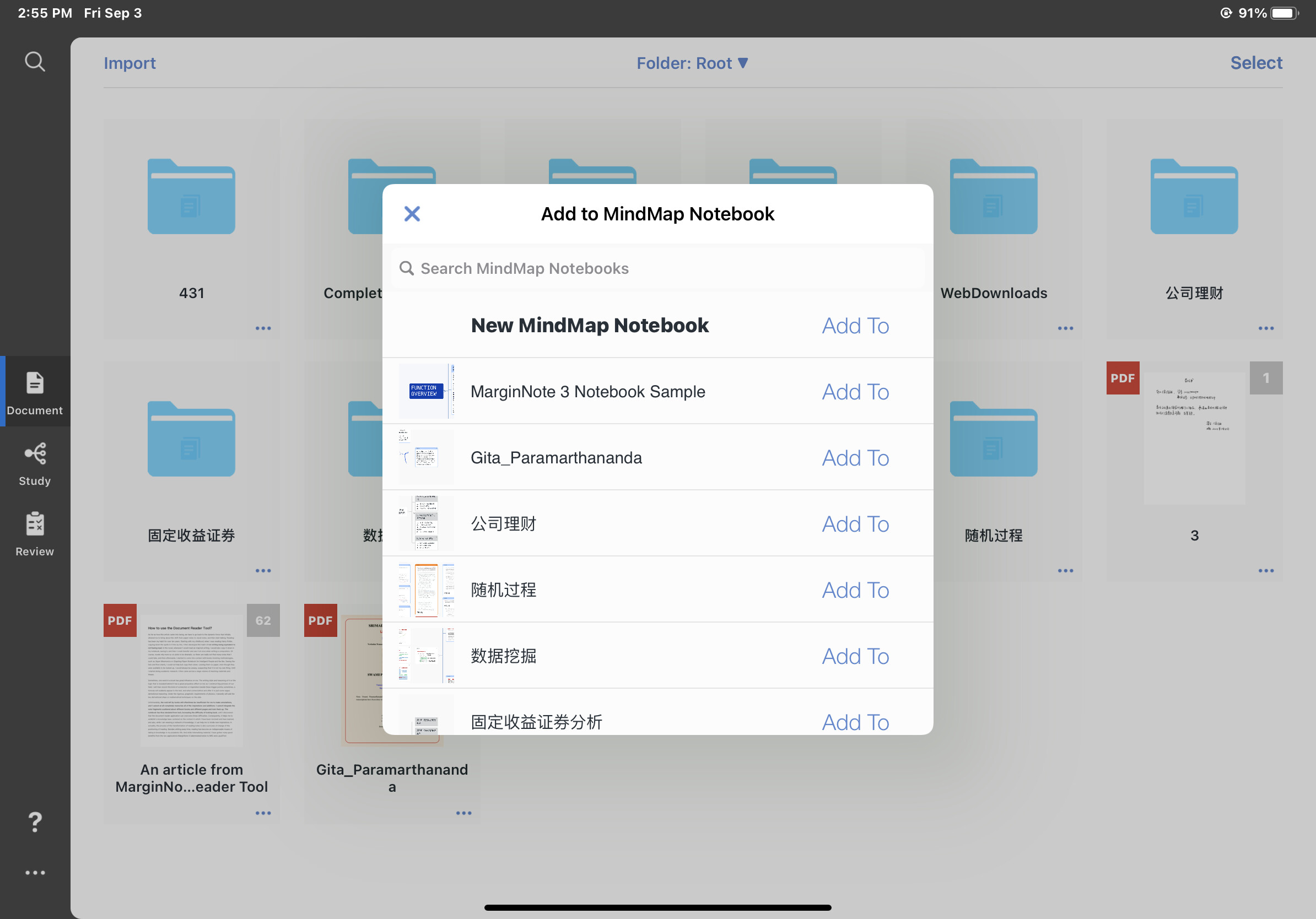1316x919 pixels.
Task: Add To 固定收益证券分析 notebook
Action: (855, 722)
